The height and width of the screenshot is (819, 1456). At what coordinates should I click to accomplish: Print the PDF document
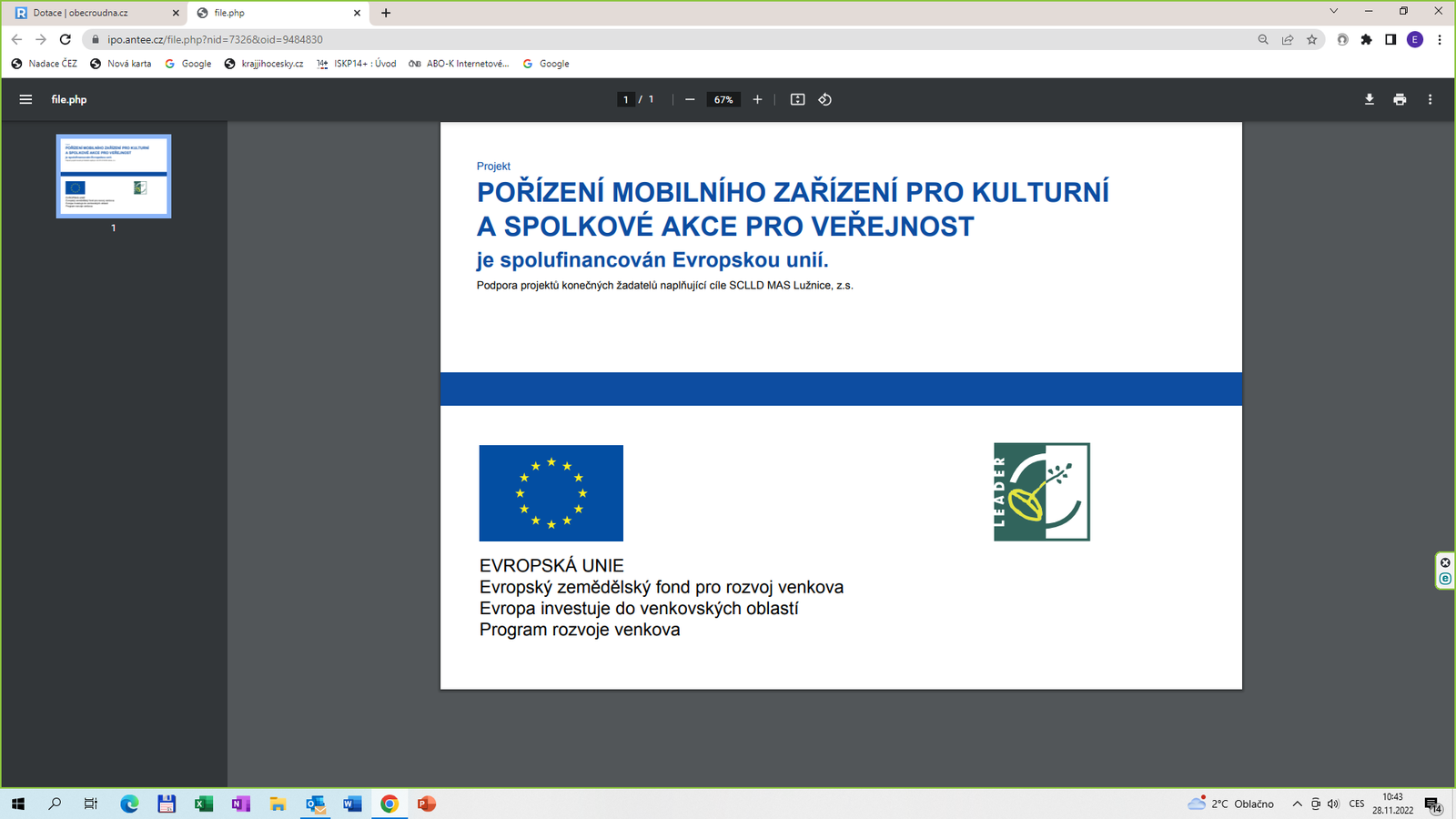tap(1400, 99)
